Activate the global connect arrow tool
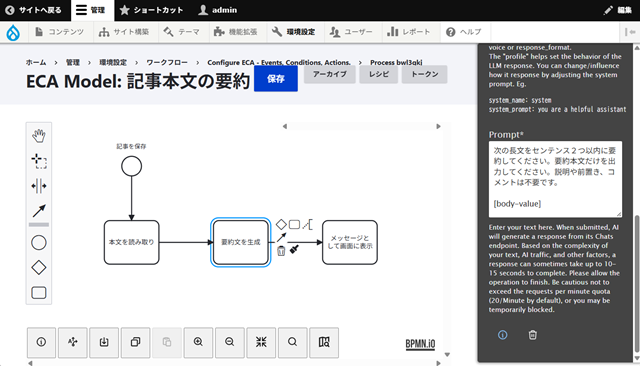Screen dimensions: 640x366 pyautogui.click(x=39, y=211)
